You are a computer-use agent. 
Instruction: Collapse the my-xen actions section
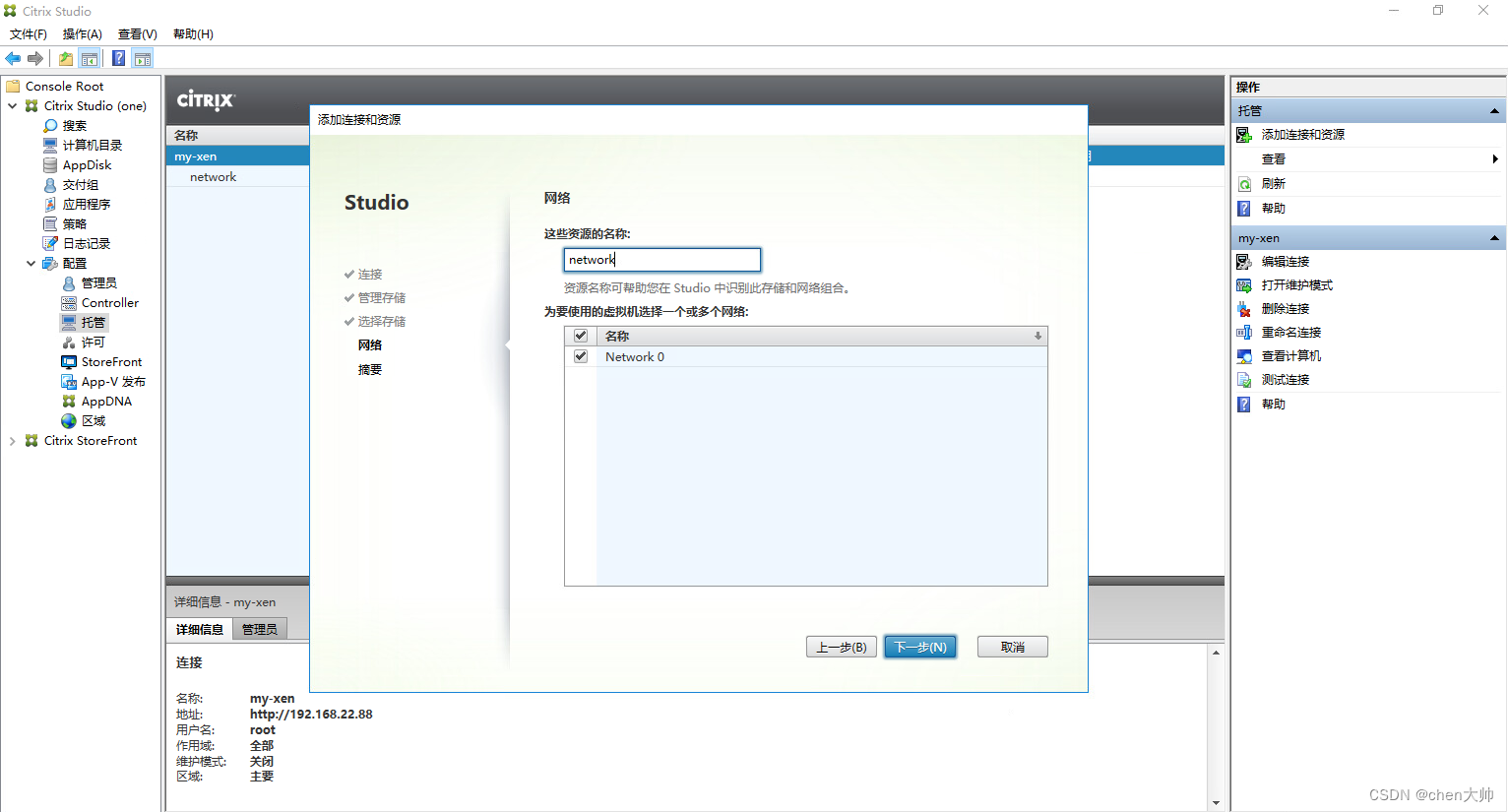click(x=1494, y=238)
